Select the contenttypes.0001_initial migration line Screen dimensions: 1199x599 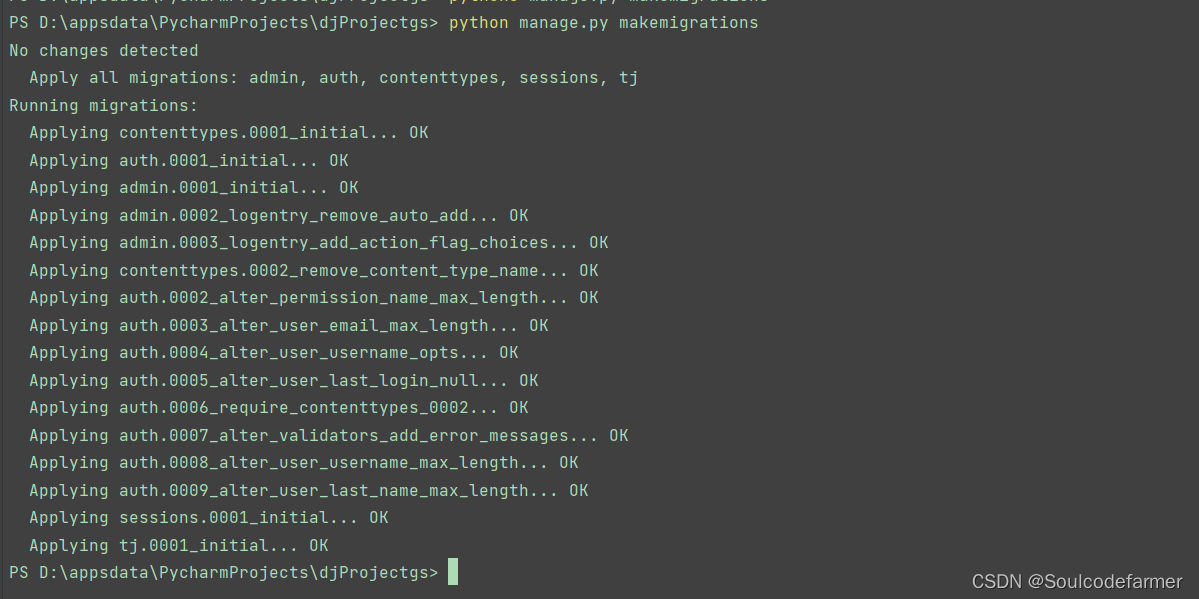click(229, 133)
